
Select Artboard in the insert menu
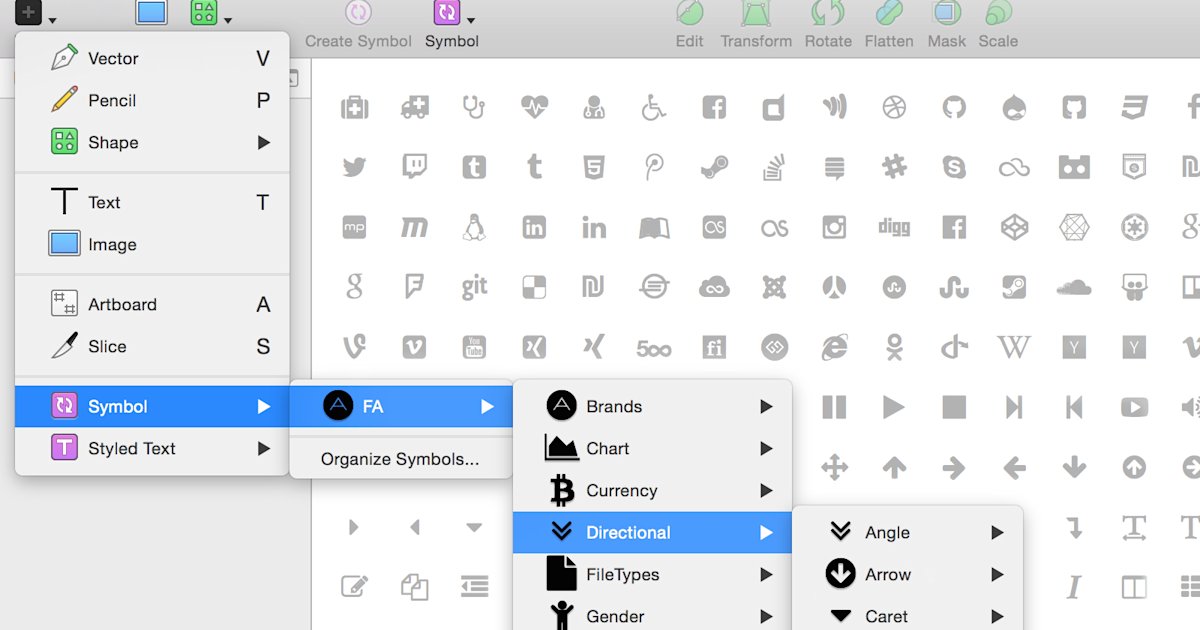[152, 304]
